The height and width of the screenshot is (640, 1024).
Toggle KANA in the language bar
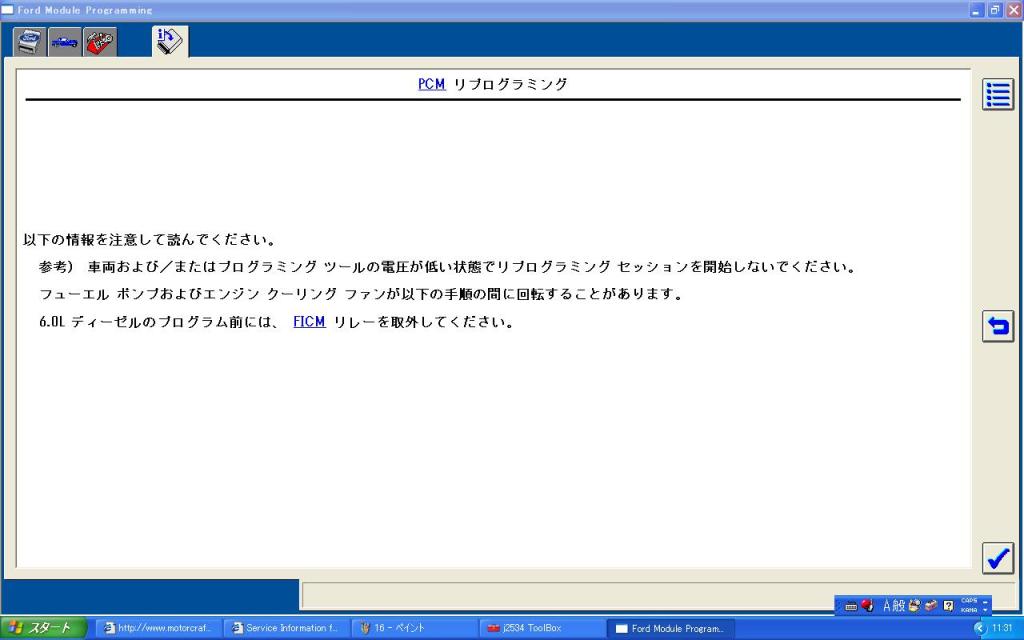coord(969,610)
